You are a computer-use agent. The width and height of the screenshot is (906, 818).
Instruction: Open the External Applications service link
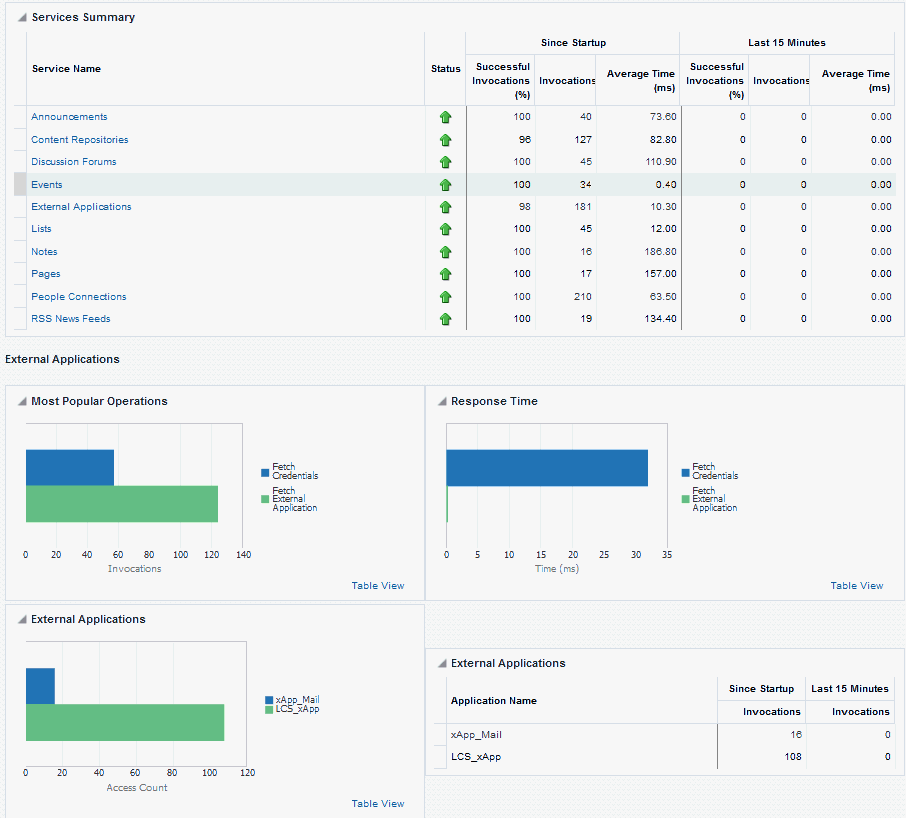[x=81, y=207]
